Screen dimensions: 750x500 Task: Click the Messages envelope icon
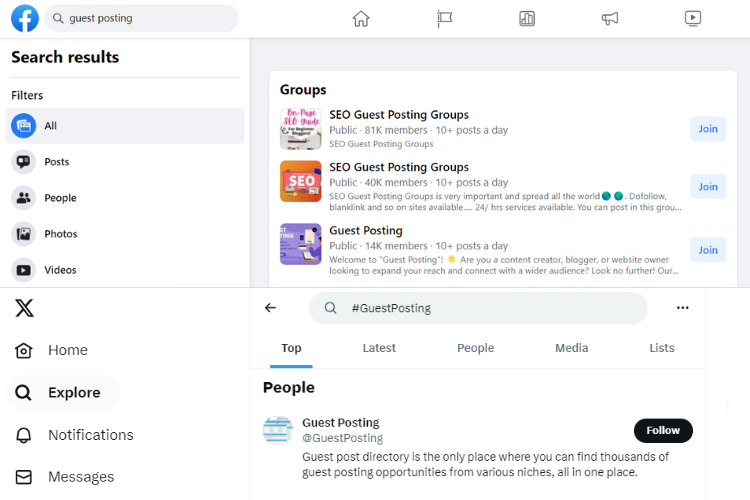point(23,477)
